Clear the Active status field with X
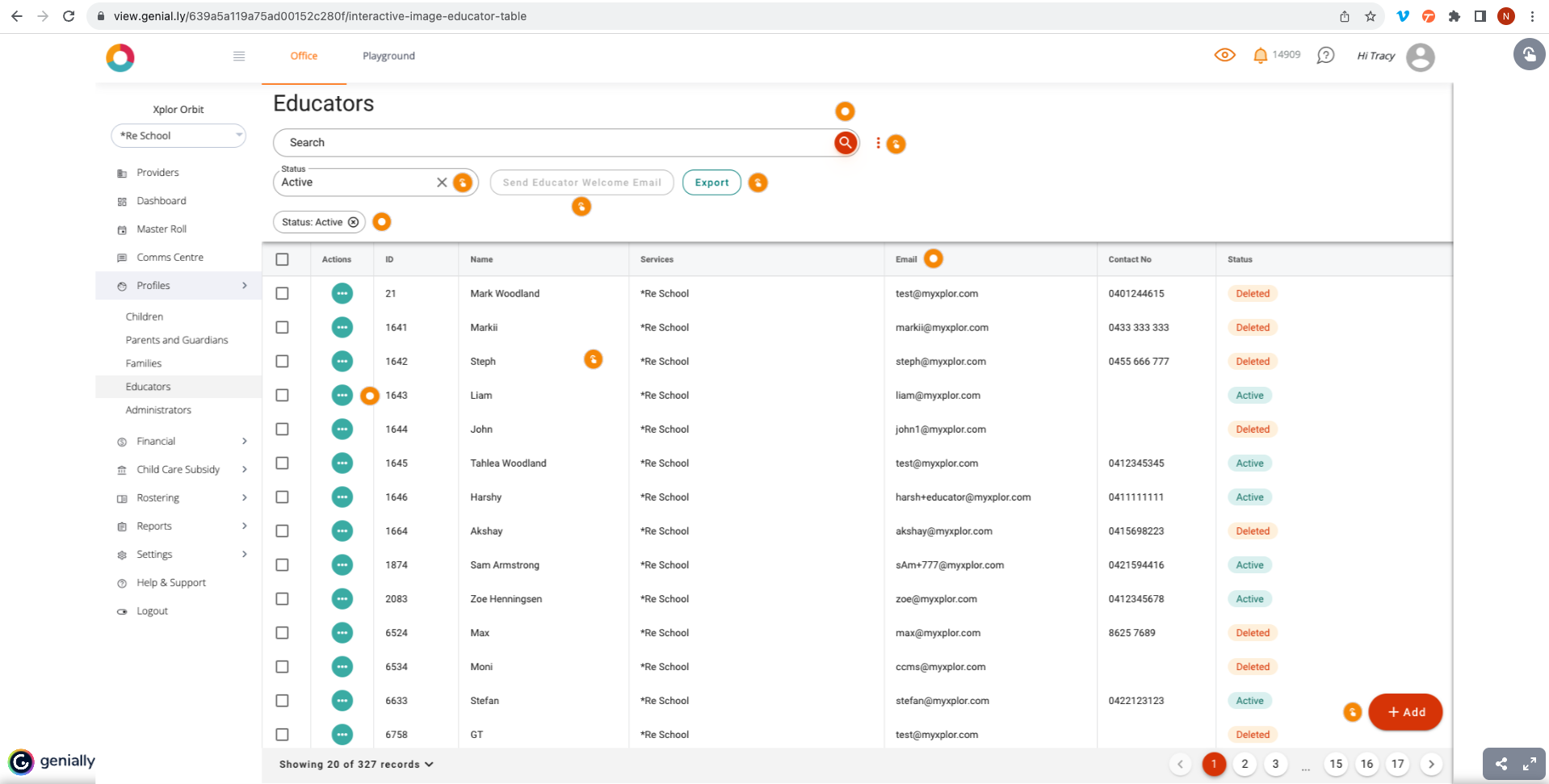The width and height of the screenshot is (1549, 784). (x=442, y=182)
